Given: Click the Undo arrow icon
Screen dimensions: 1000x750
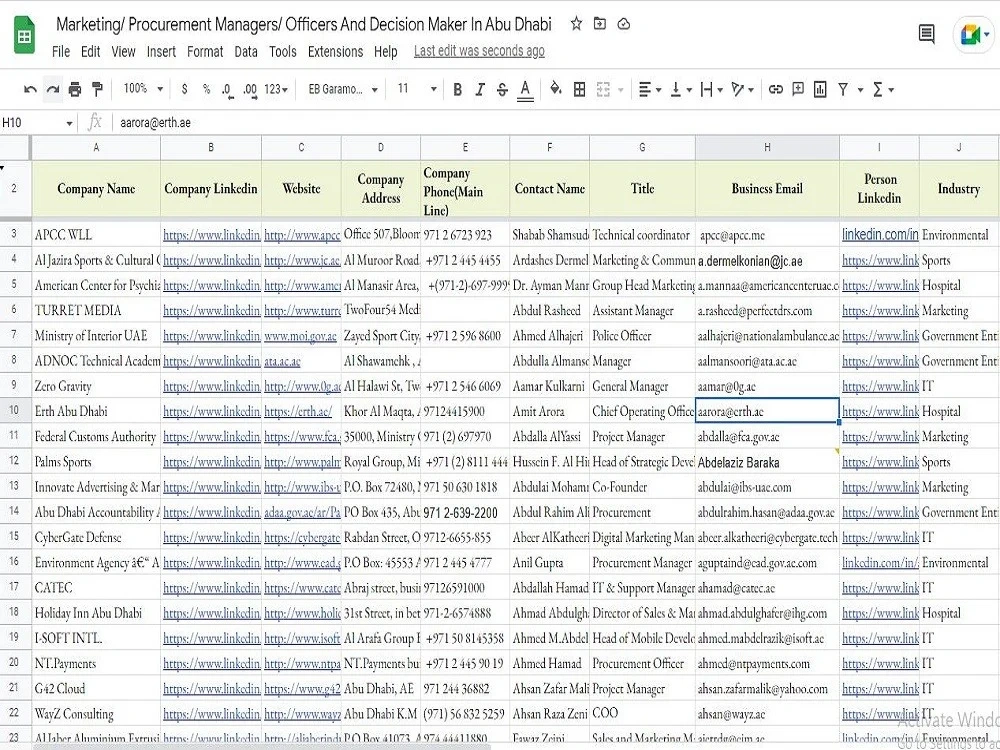Looking at the screenshot, I should [30, 89].
